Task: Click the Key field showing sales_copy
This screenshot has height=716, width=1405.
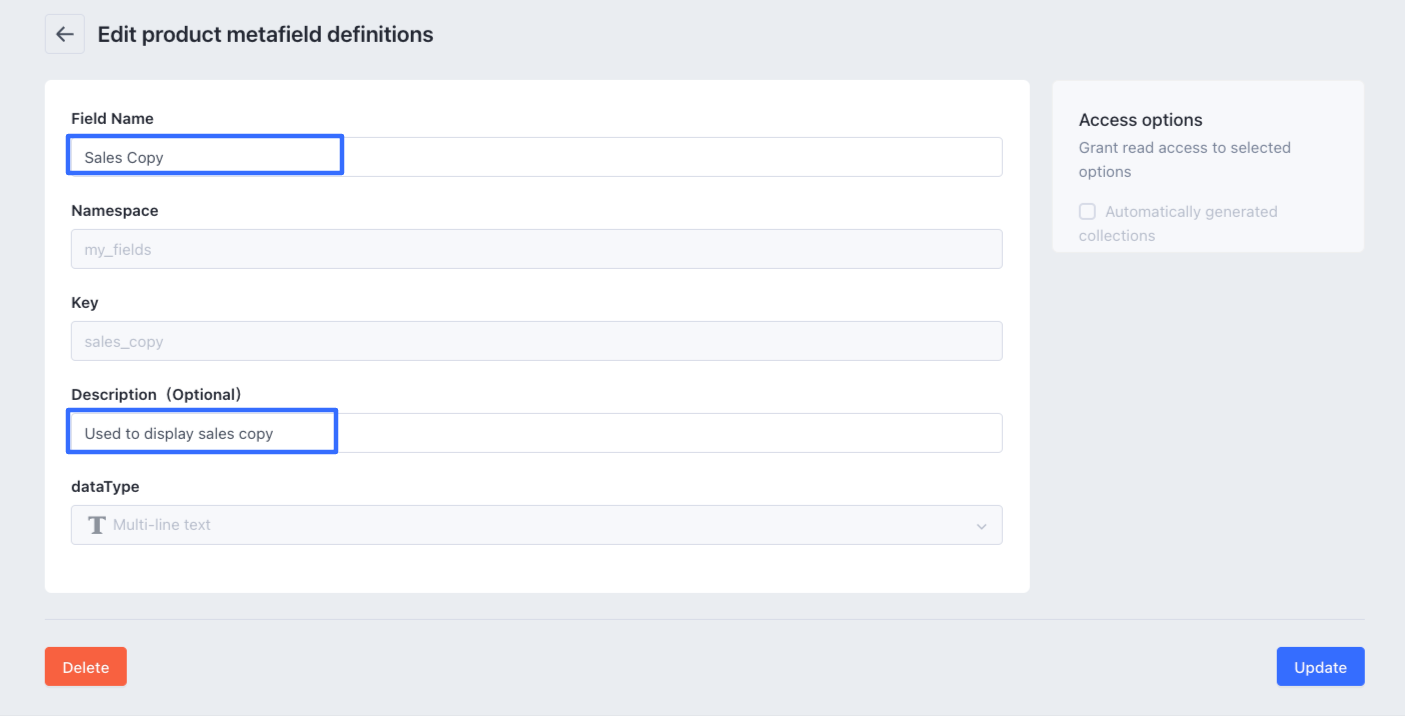Action: [536, 341]
